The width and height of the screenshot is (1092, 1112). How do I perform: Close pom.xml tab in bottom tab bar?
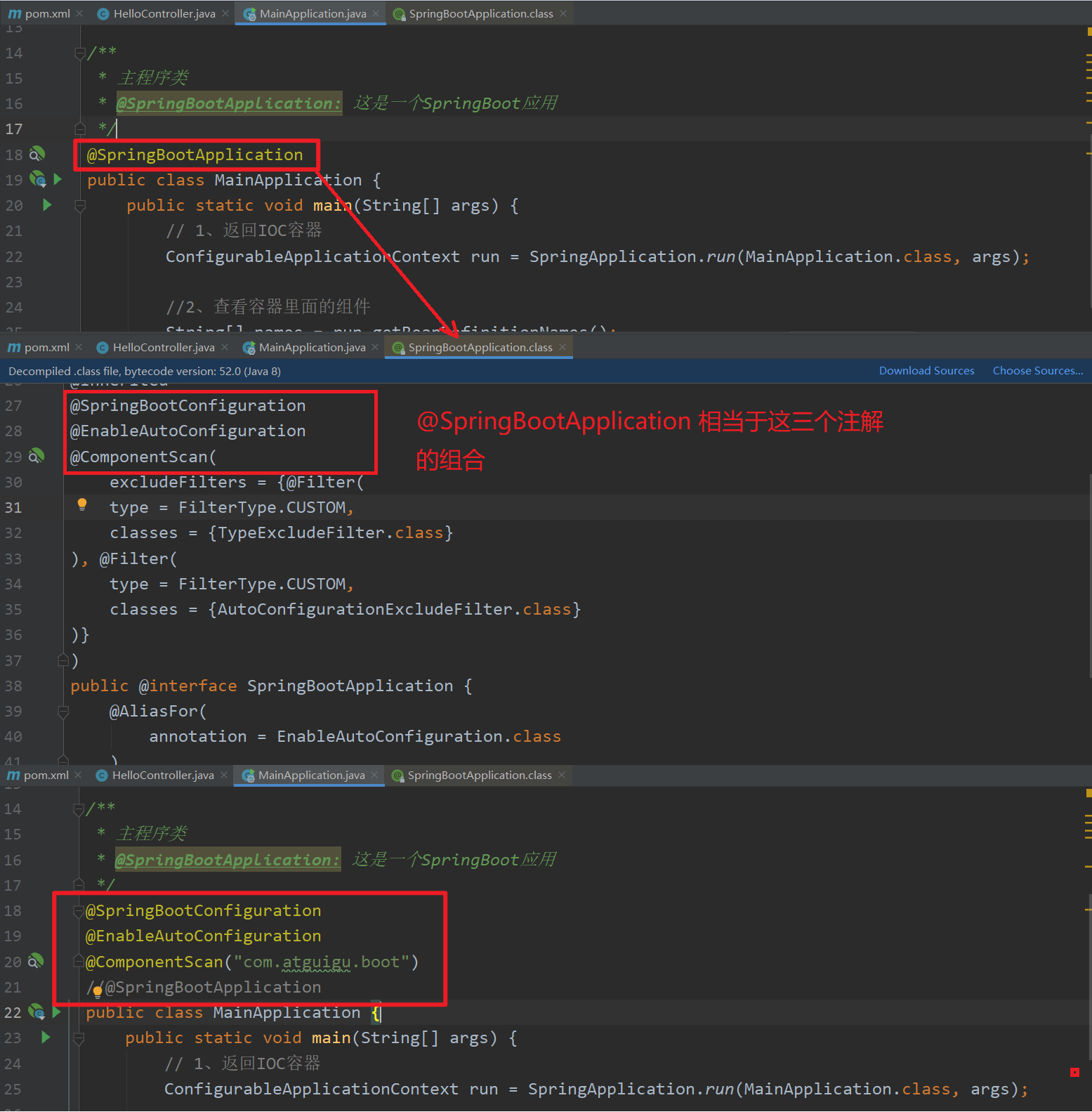pos(78,775)
